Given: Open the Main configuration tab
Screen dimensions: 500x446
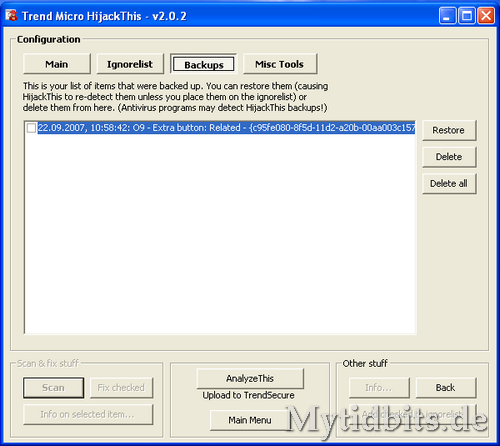Looking at the screenshot, I should pos(57,64).
